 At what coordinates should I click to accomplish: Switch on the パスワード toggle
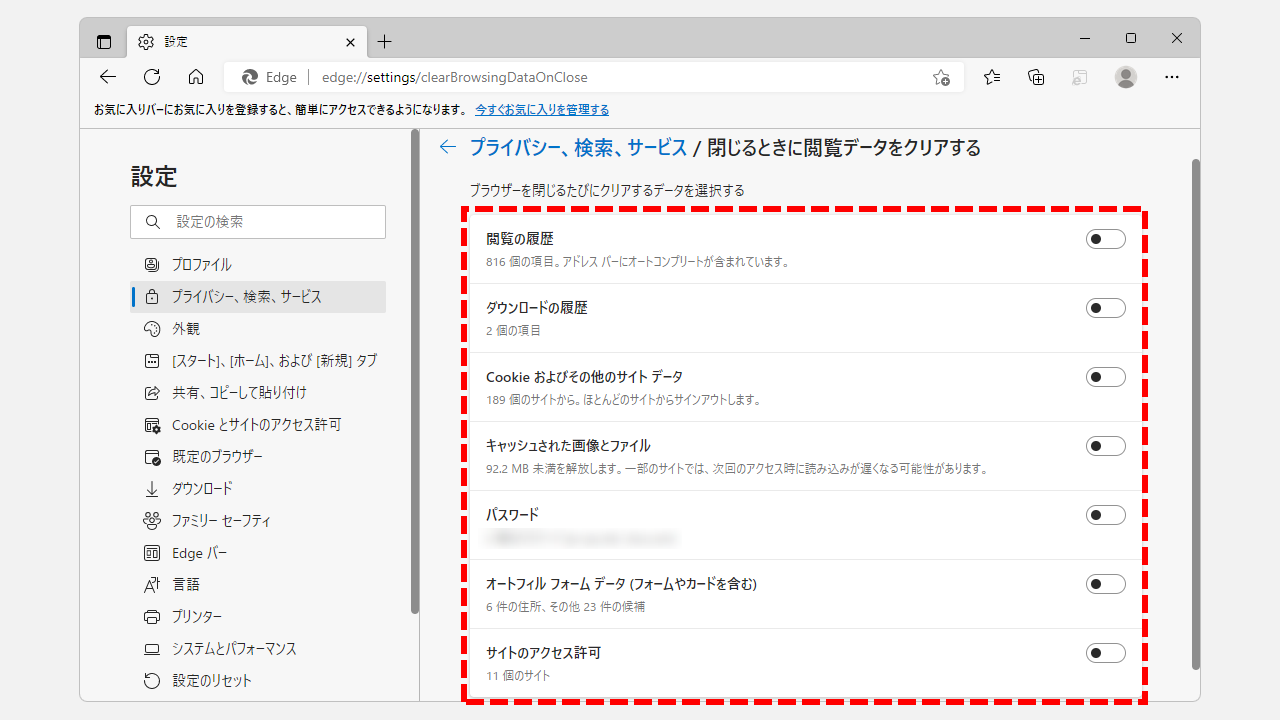[x=1105, y=515]
